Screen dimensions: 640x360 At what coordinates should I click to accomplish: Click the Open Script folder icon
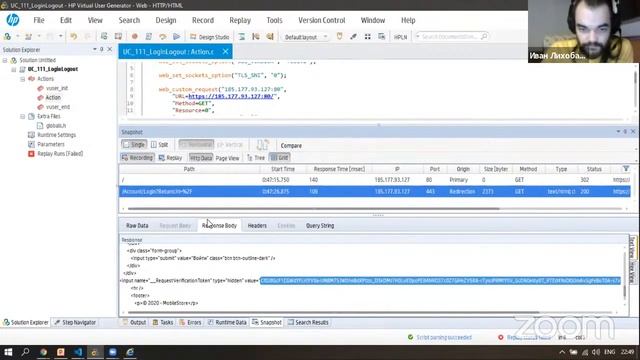(x=28, y=37)
